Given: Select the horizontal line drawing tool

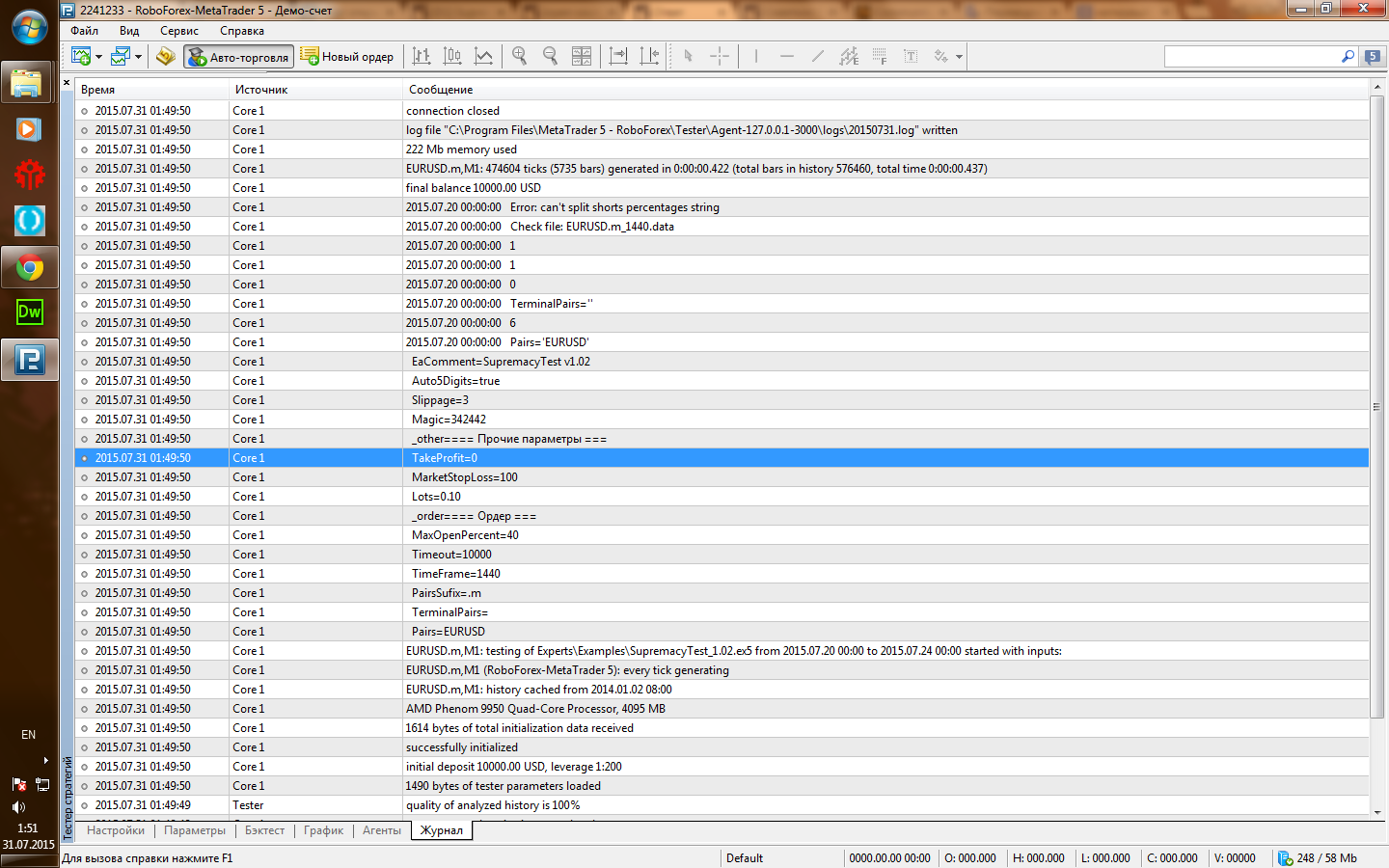Looking at the screenshot, I should coord(787,56).
